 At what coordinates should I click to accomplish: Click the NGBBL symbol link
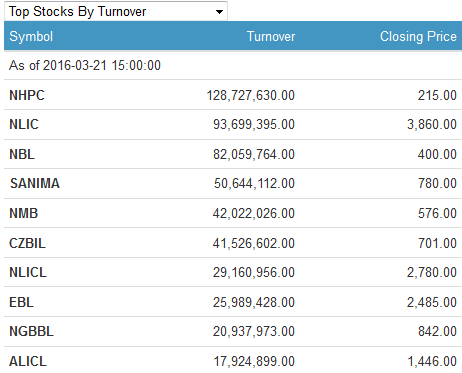point(31,331)
